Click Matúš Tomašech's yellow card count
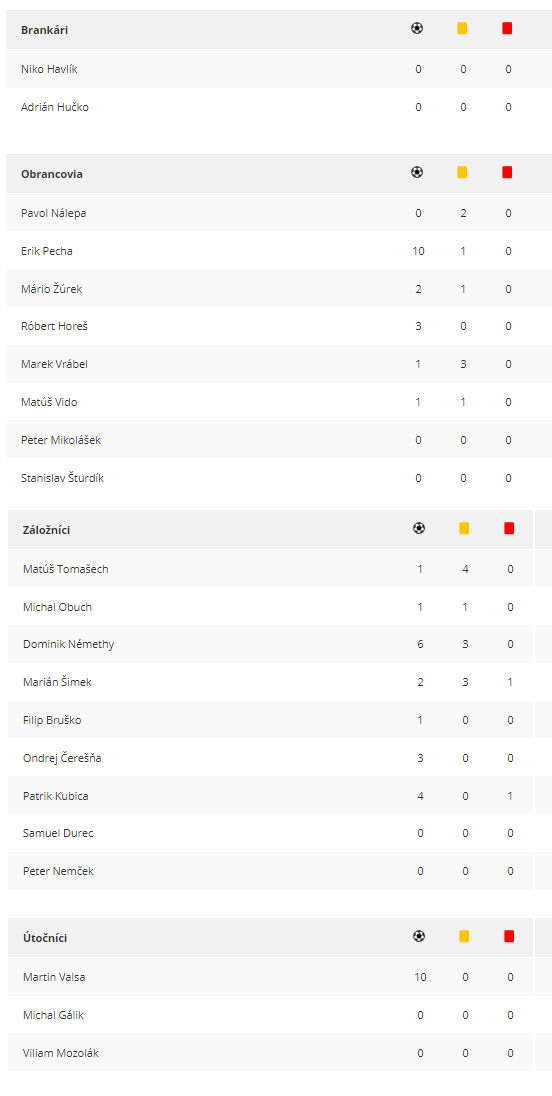The width and height of the screenshot is (552, 1096). [465, 569]
